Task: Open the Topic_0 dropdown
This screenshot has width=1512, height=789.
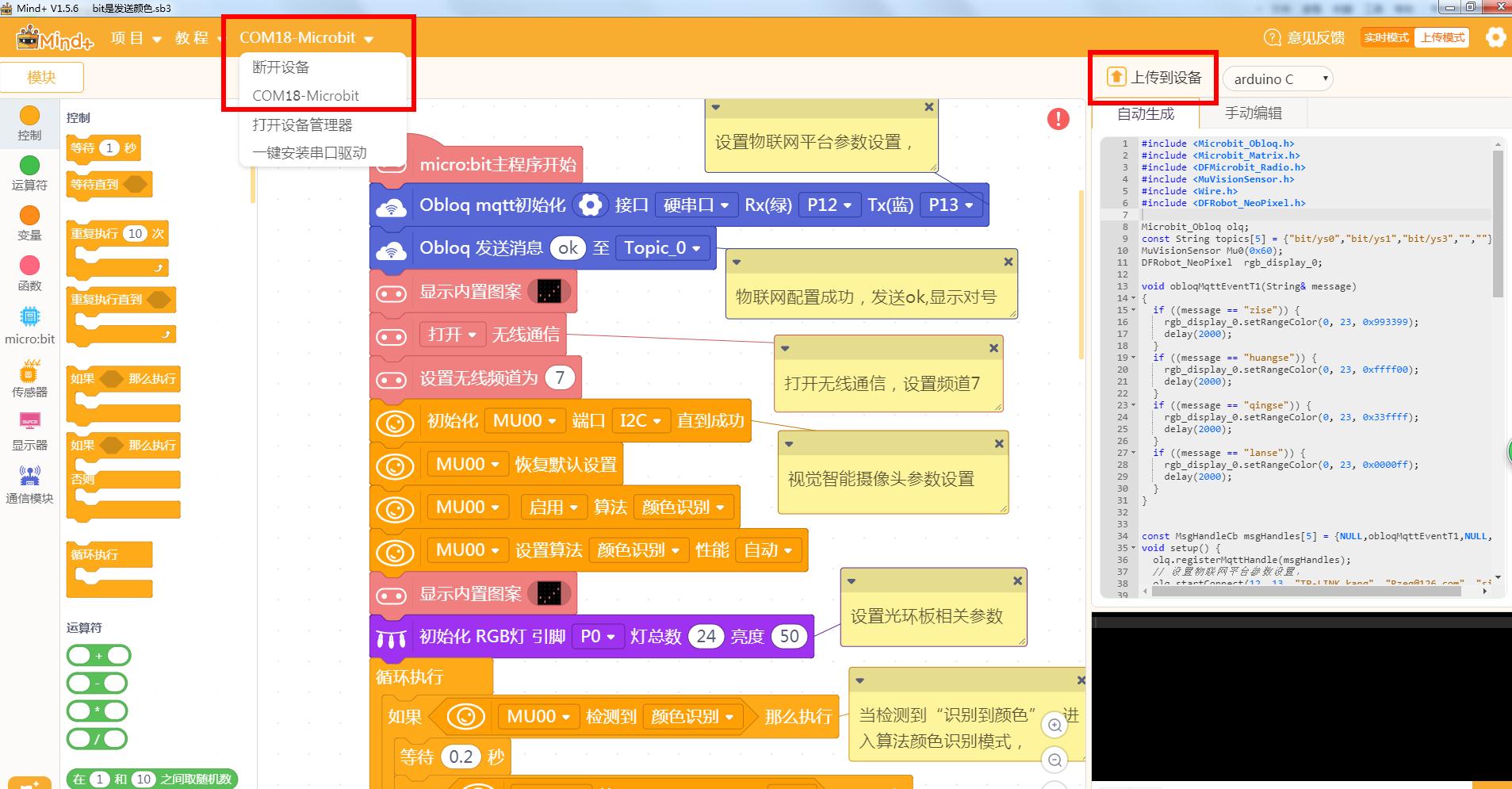Action: 662,248
